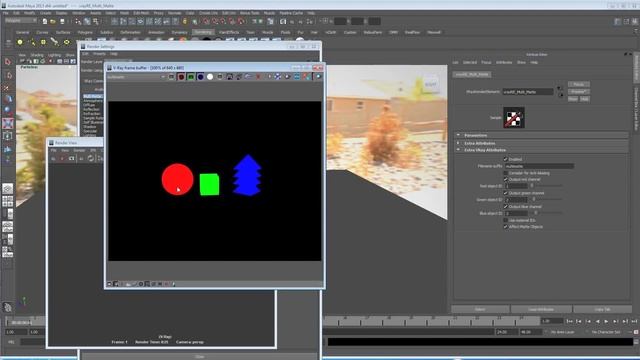Click the rotate tool icon in toolbox

tap(8, 110)
